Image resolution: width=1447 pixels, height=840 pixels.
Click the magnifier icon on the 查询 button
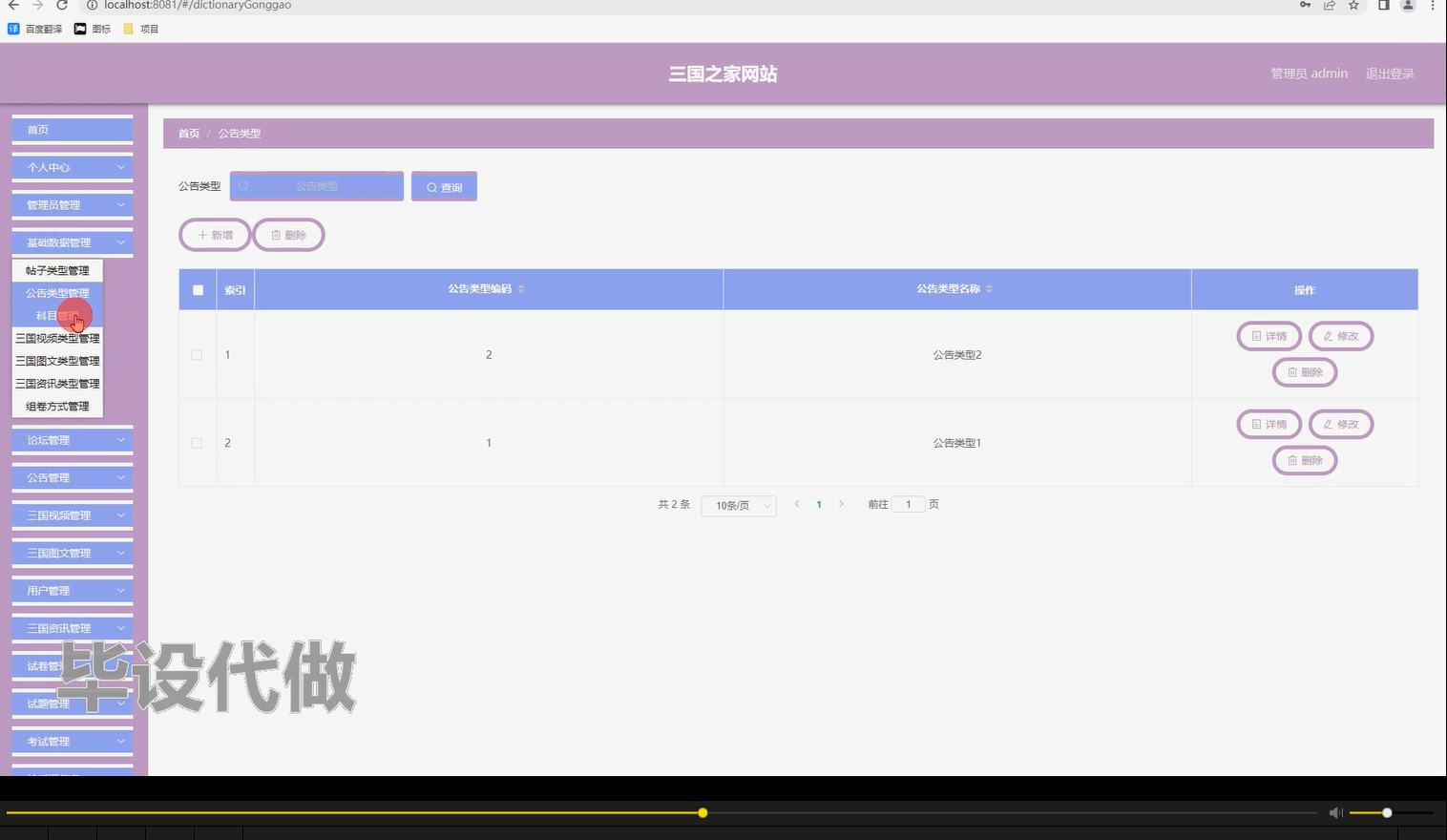click(431, 186)
